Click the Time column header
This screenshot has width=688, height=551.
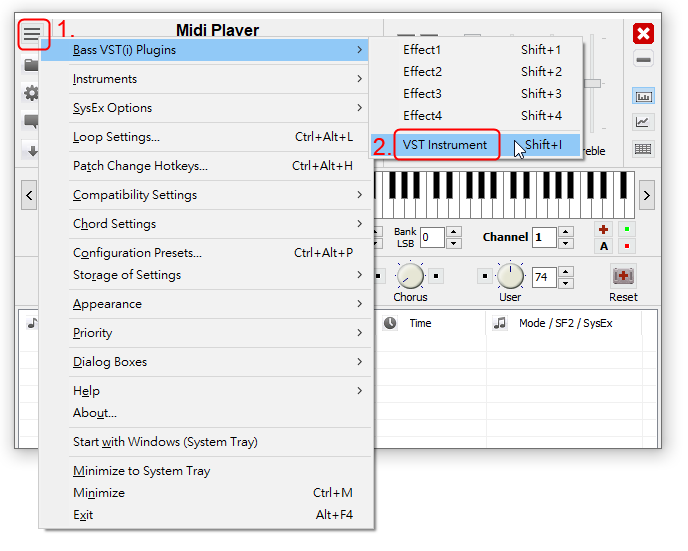click(430, 323)
